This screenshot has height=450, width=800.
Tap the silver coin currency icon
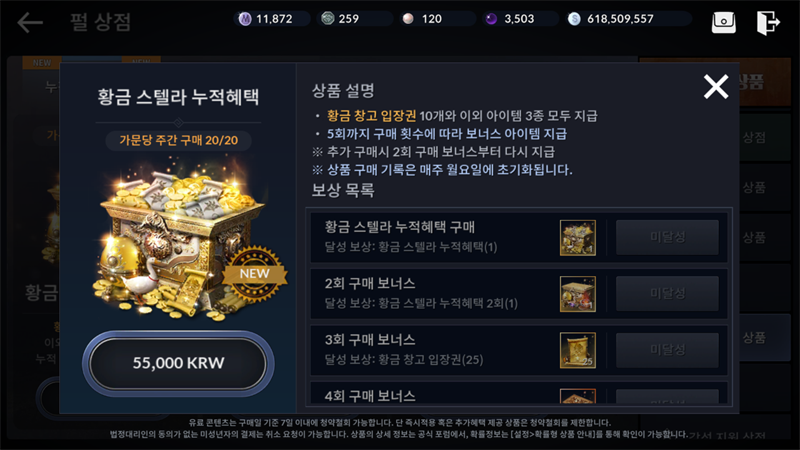coord(574,19)
